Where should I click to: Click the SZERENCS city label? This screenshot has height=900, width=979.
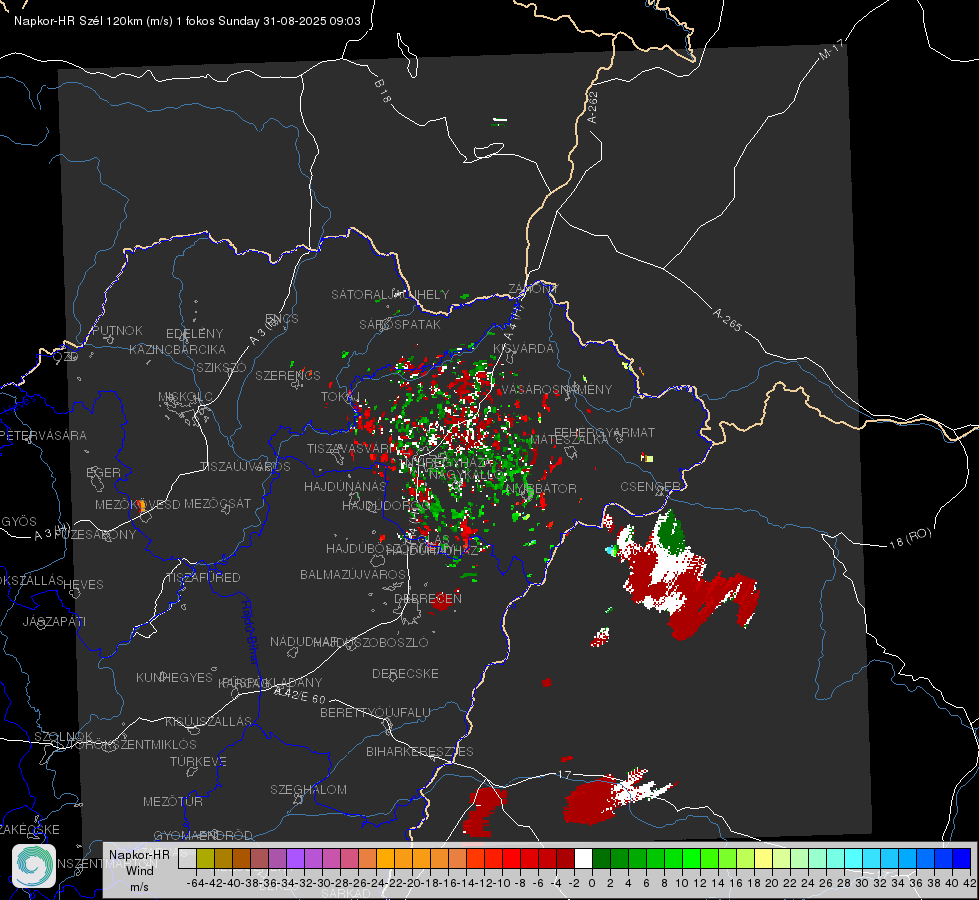(288, 376)
